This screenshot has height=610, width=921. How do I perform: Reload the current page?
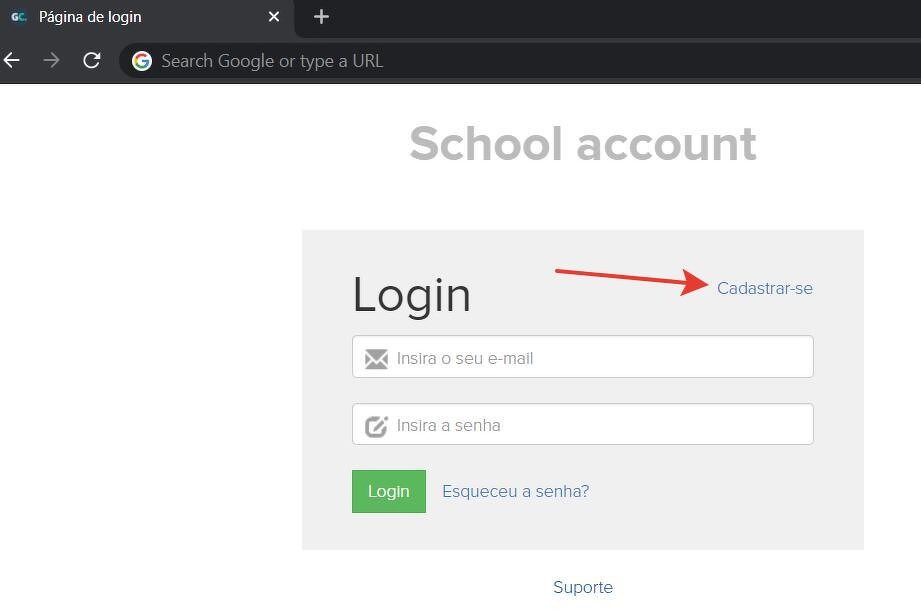pyautogui.click(x=92, y=61)
